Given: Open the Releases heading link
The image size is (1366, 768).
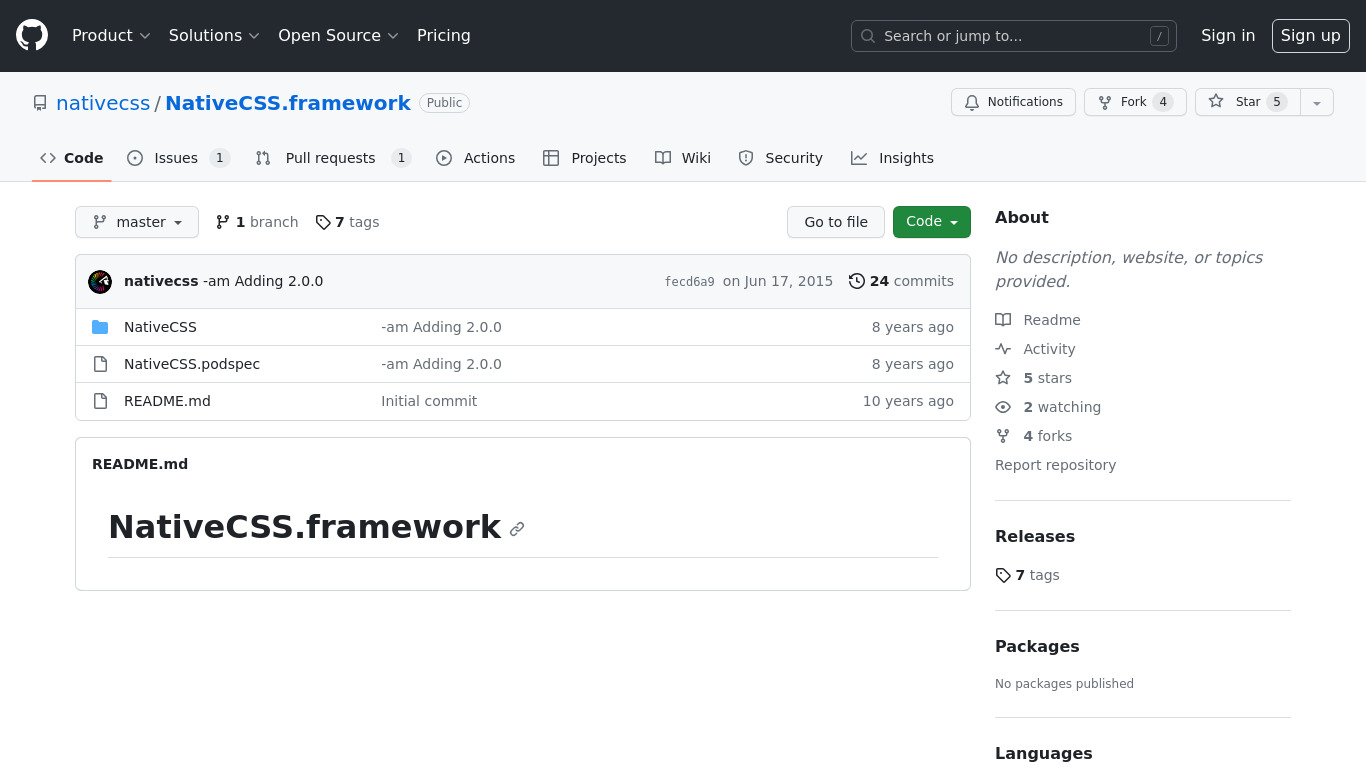Looking at the screenshot, I should pyautogui.click(x=1035, y=536).
